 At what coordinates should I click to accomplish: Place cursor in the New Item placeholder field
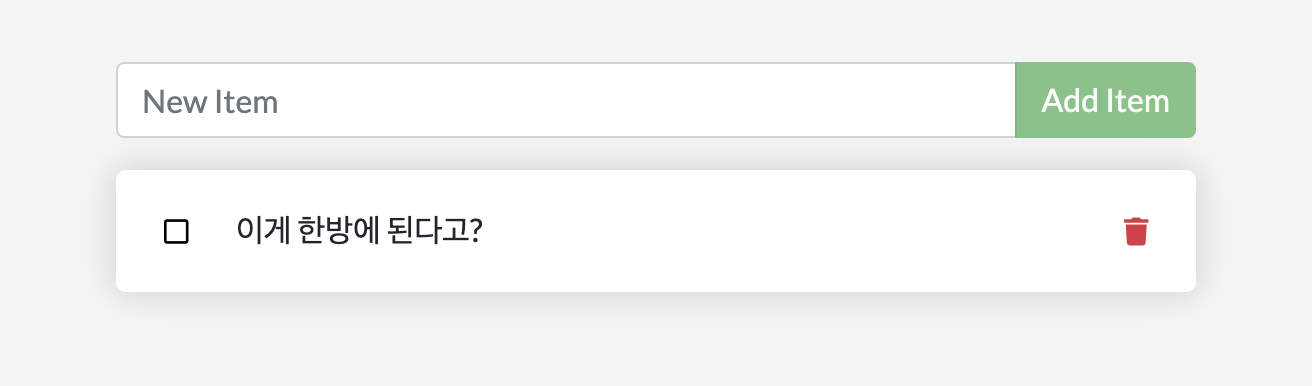pos(566,100)
